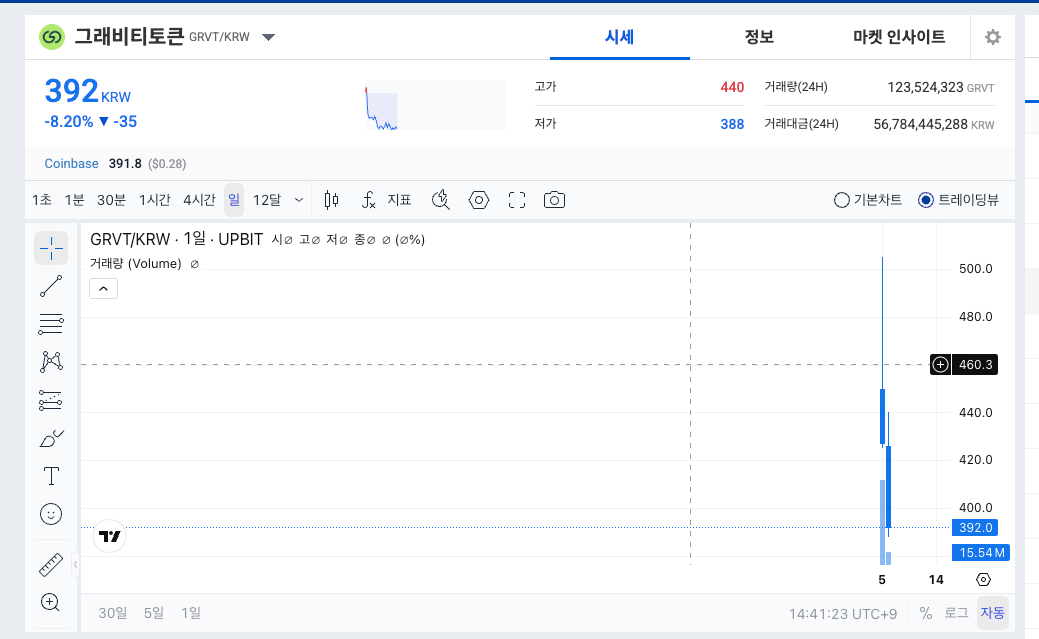Click the -8.20% change text
The height and width of the screenshot is (639, 1039).
click(x=68, y=121)
